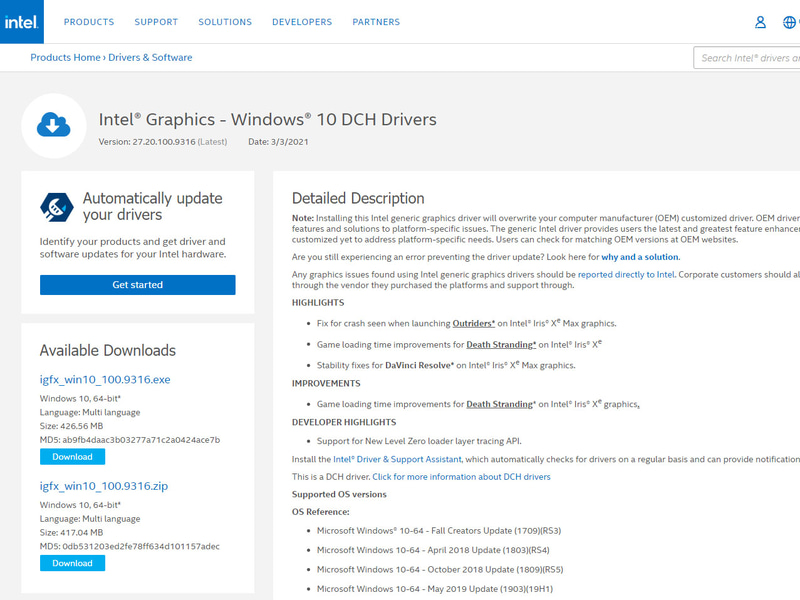
Task: Click the driver assistant wrench icon
Action: click(56, 207)
